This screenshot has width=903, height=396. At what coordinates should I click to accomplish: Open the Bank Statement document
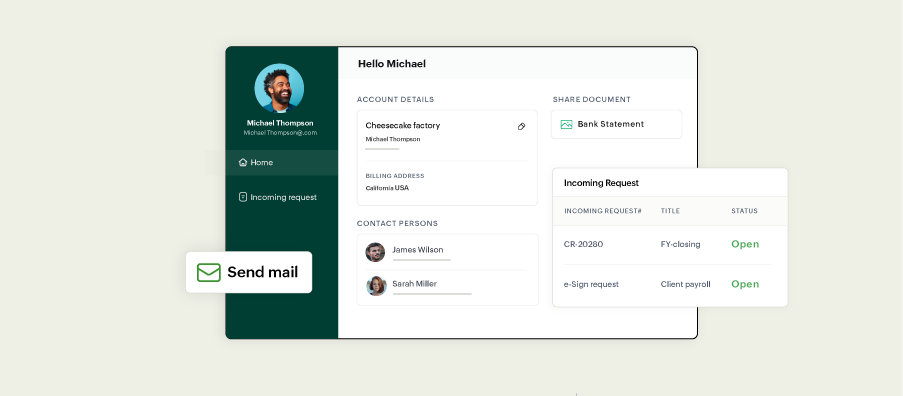[616, 124]
